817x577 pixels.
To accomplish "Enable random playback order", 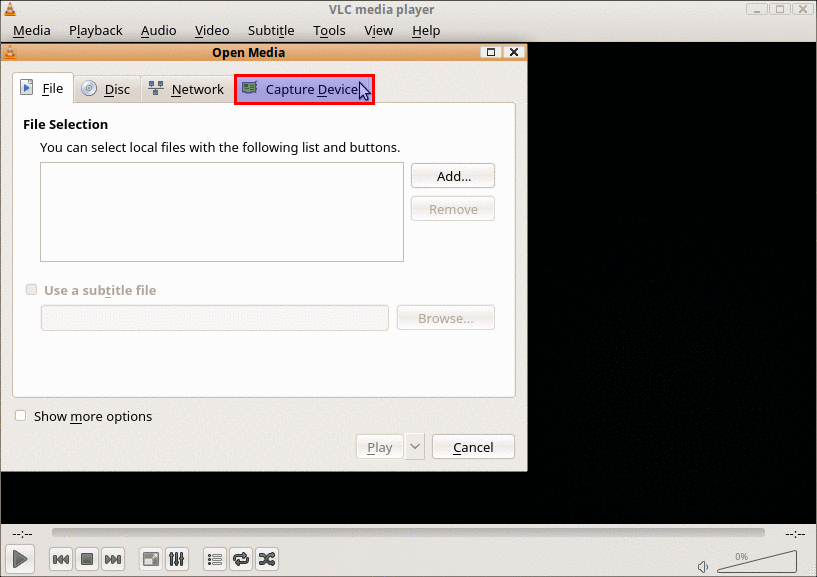I will [266, 559].
